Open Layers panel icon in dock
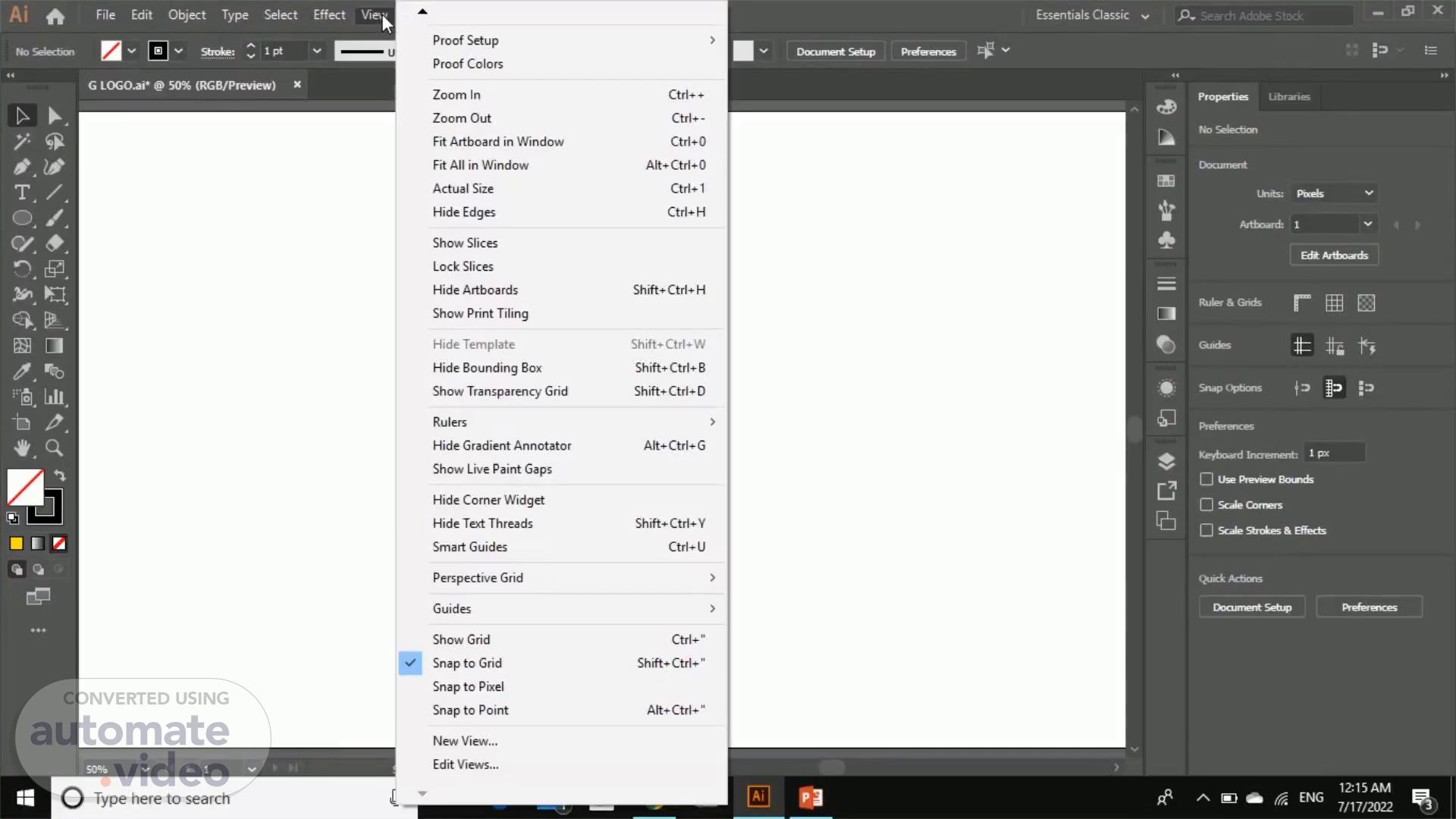 click(1166, 461)
